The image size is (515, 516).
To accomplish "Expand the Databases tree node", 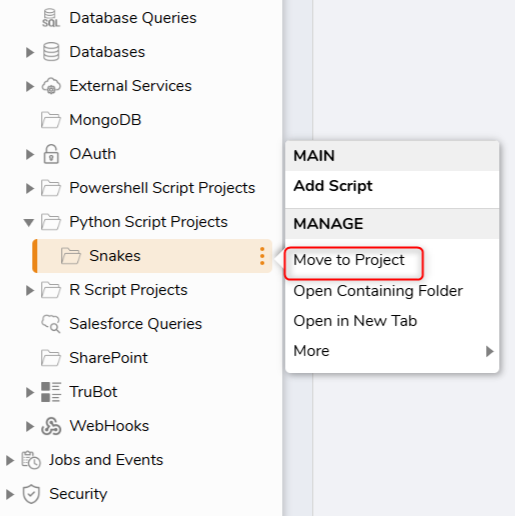I will [30, 52].
